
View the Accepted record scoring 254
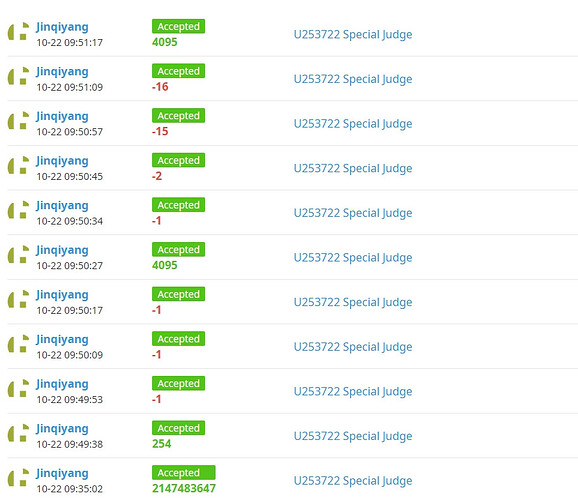point(178,428)
